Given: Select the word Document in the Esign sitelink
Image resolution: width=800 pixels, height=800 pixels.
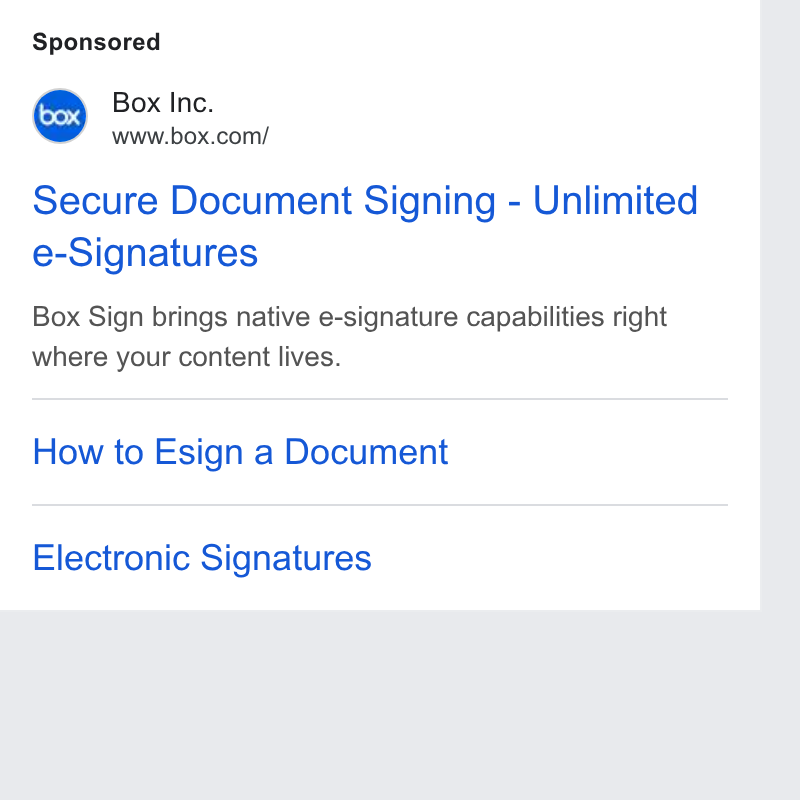Looking at the screenshot, I should click(366, 452).
